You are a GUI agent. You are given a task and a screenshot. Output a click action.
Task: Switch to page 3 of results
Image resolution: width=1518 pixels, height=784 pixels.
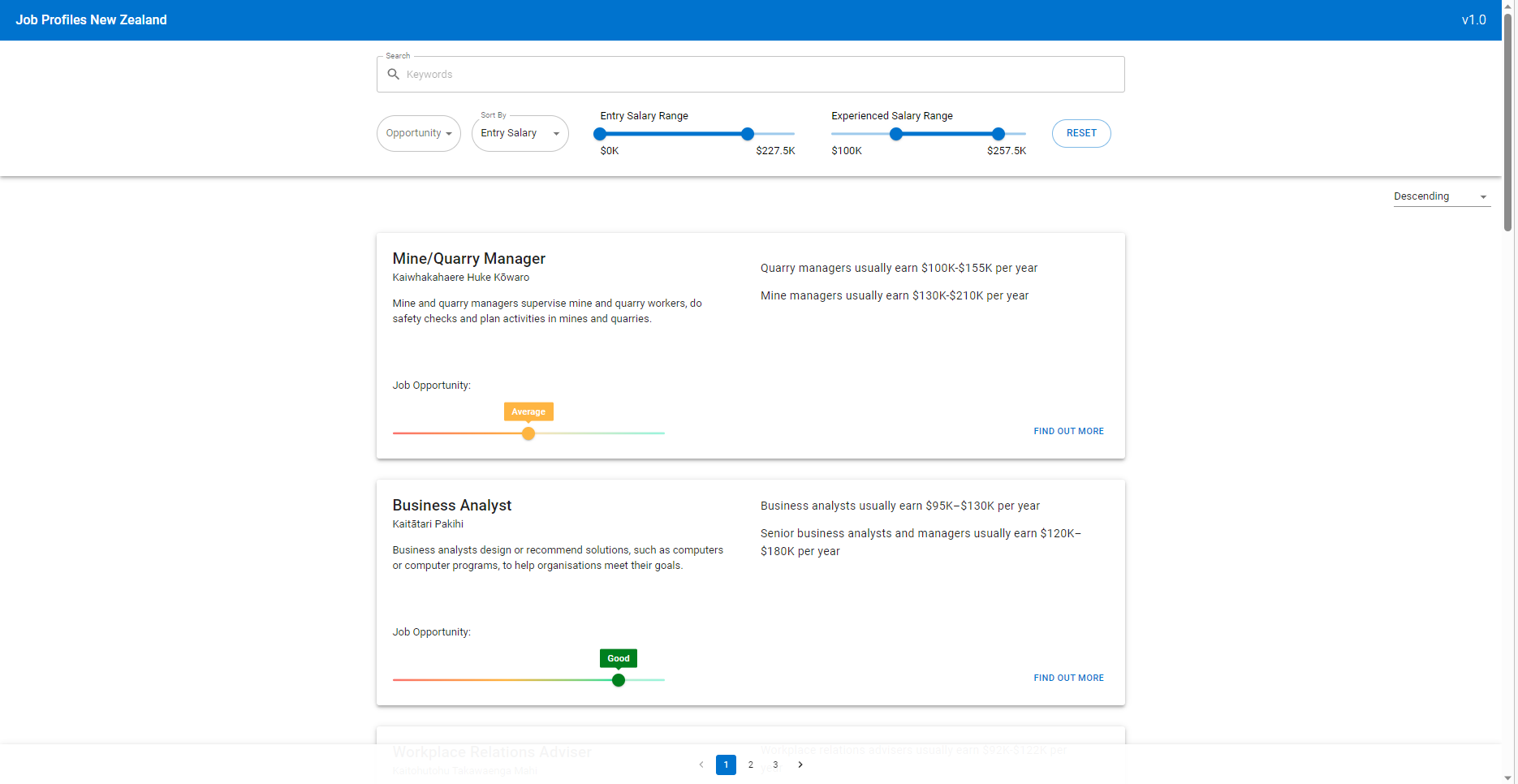click(775, 765)
